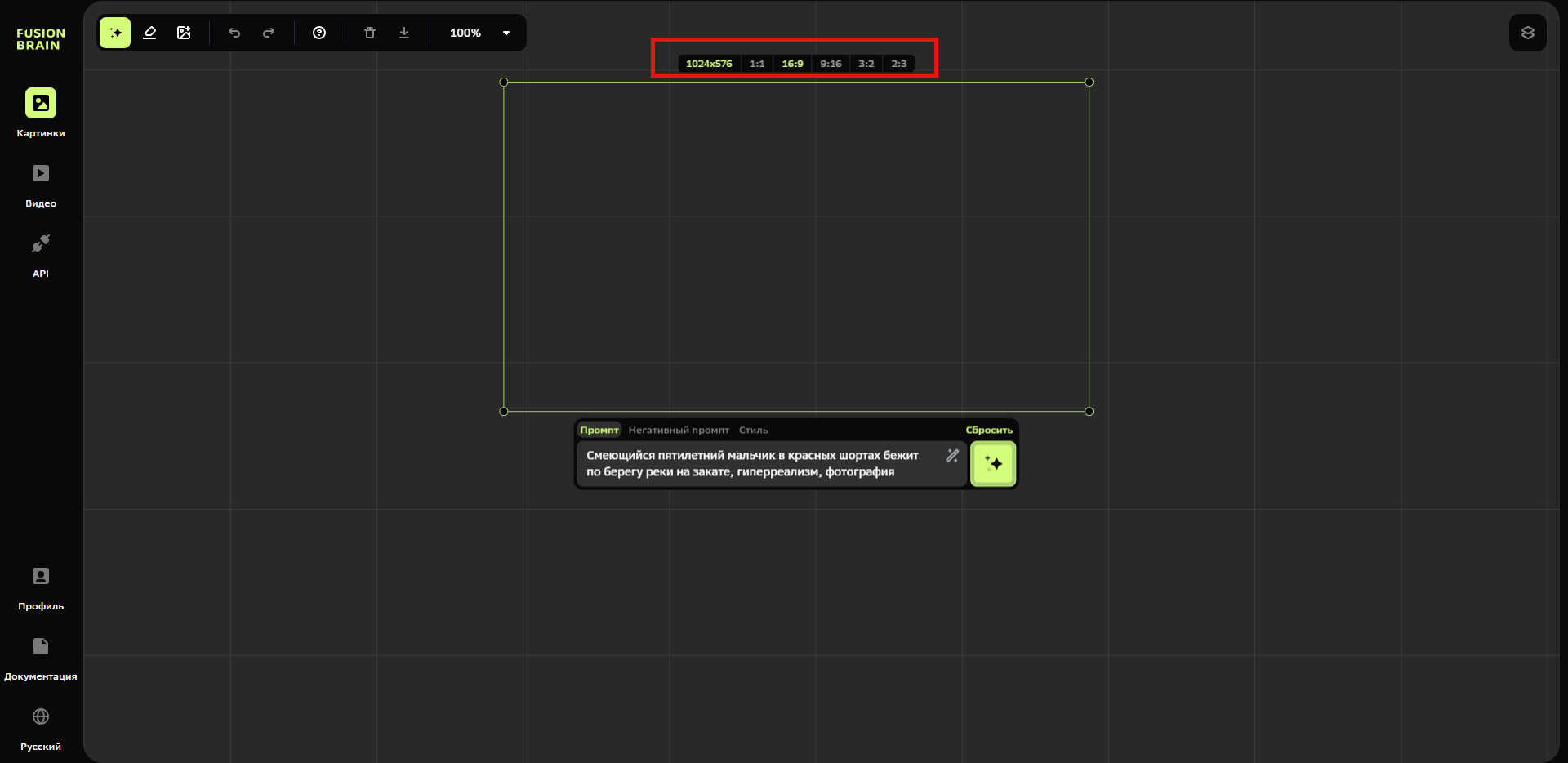Select the eraser tool
1568x763 pixels.
coord(149,33)
